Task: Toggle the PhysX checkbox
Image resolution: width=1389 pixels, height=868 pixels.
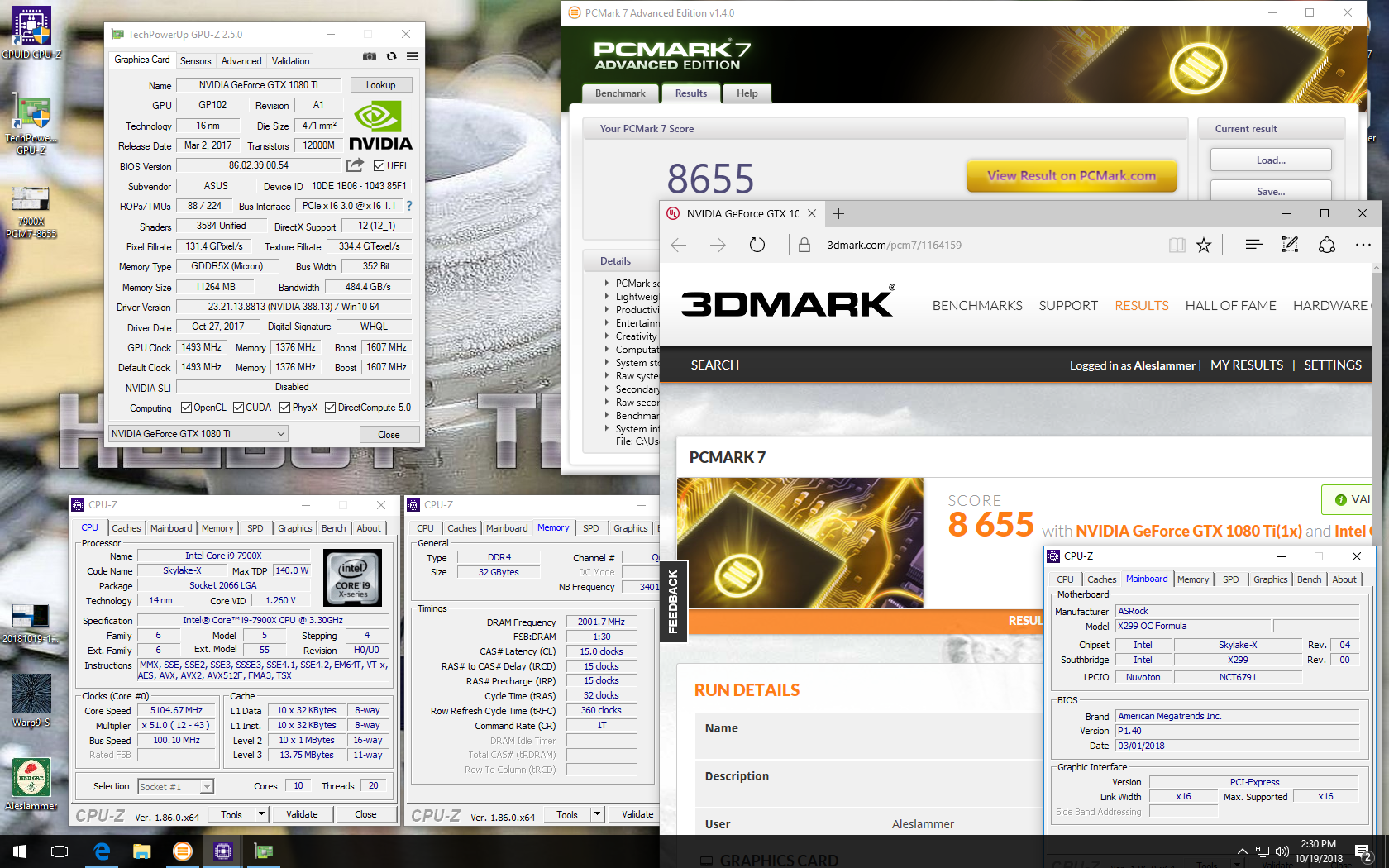Action: click(284, 408)
